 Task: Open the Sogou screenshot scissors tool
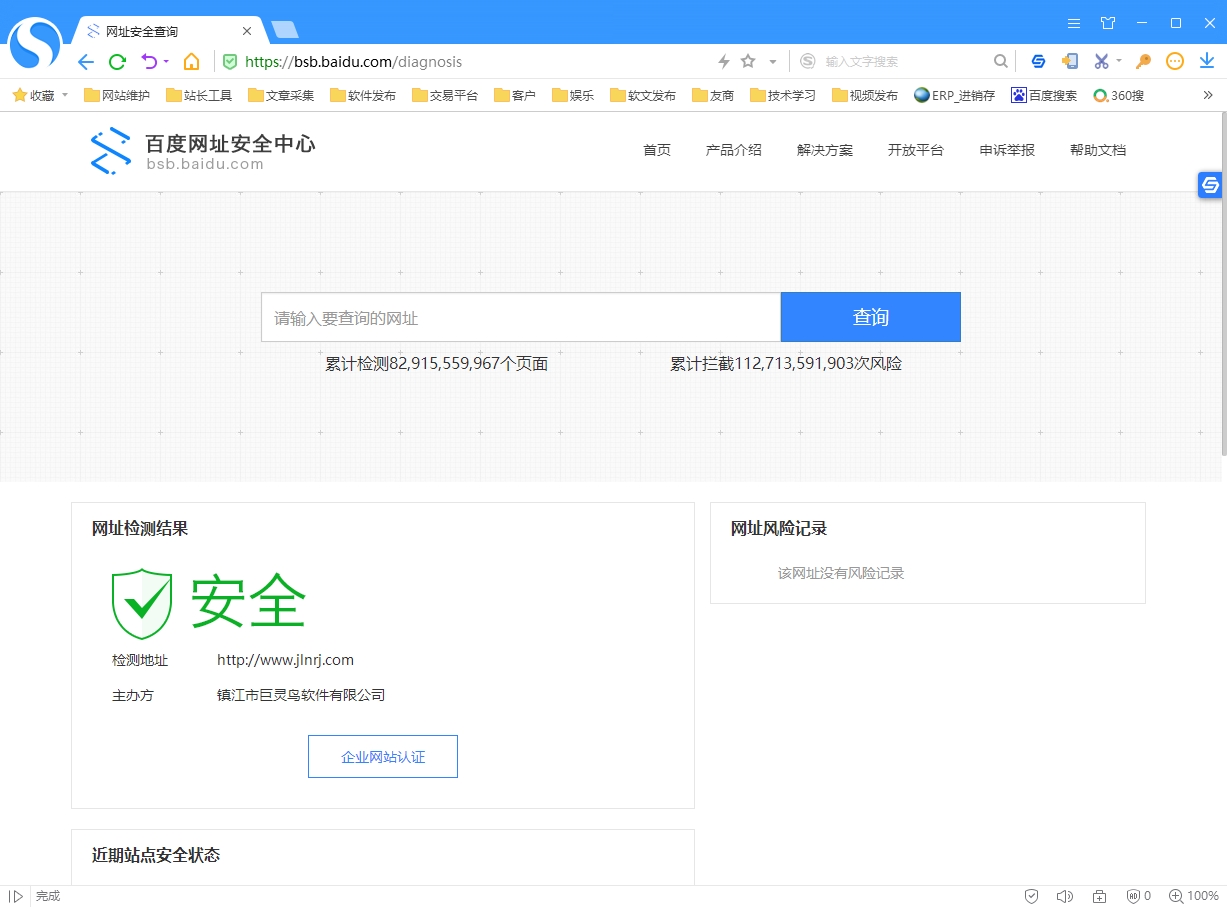click(1101, 61)
